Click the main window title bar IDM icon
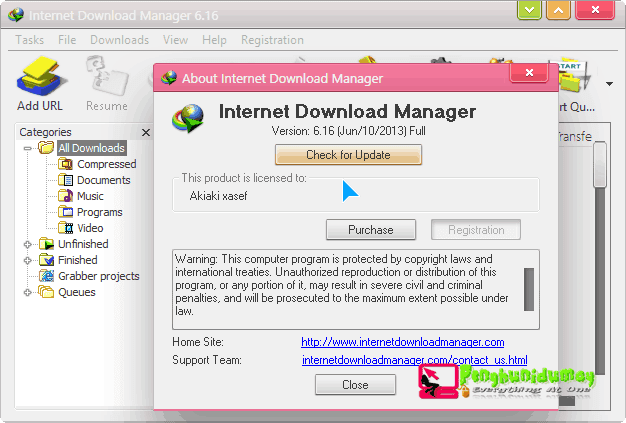This screenshot has width=626, height=423. pos(16,15)
